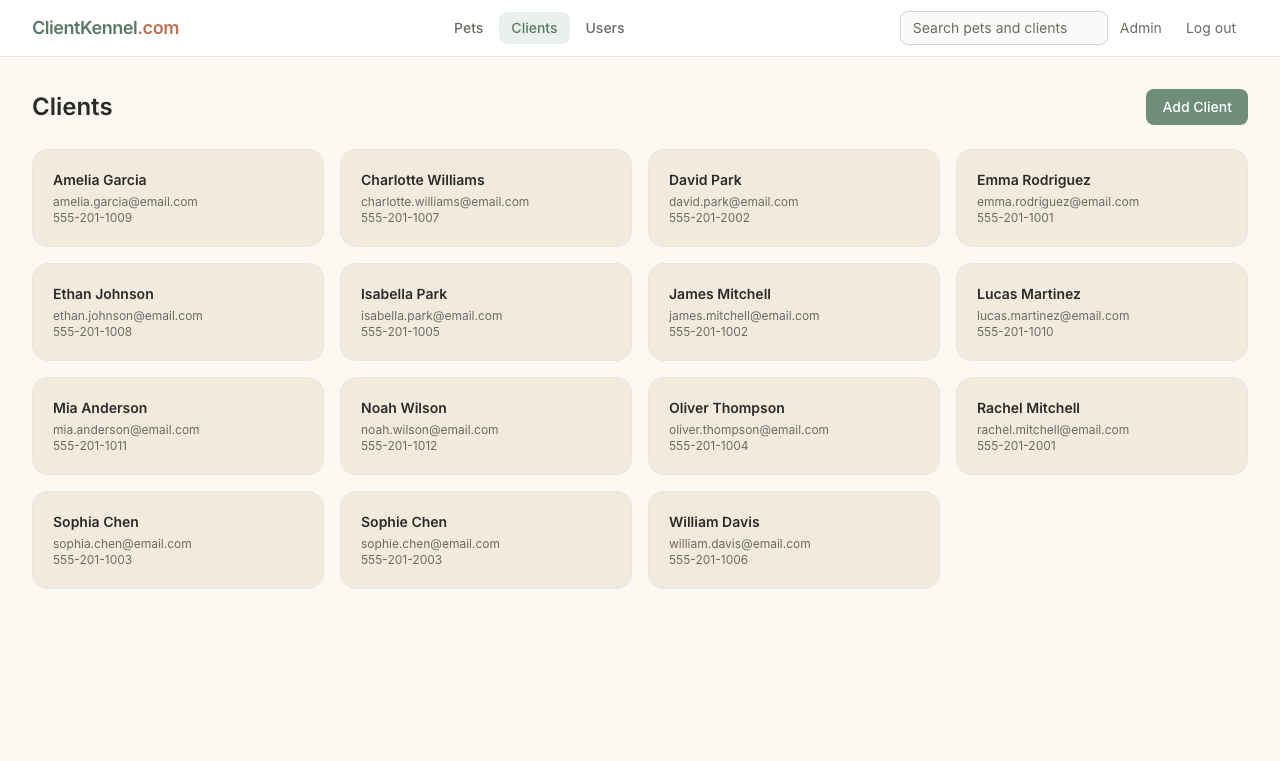Focus the Search pets and clients field
Image resolution: width=1280 pixels, height=761 pixels.
1004,28
